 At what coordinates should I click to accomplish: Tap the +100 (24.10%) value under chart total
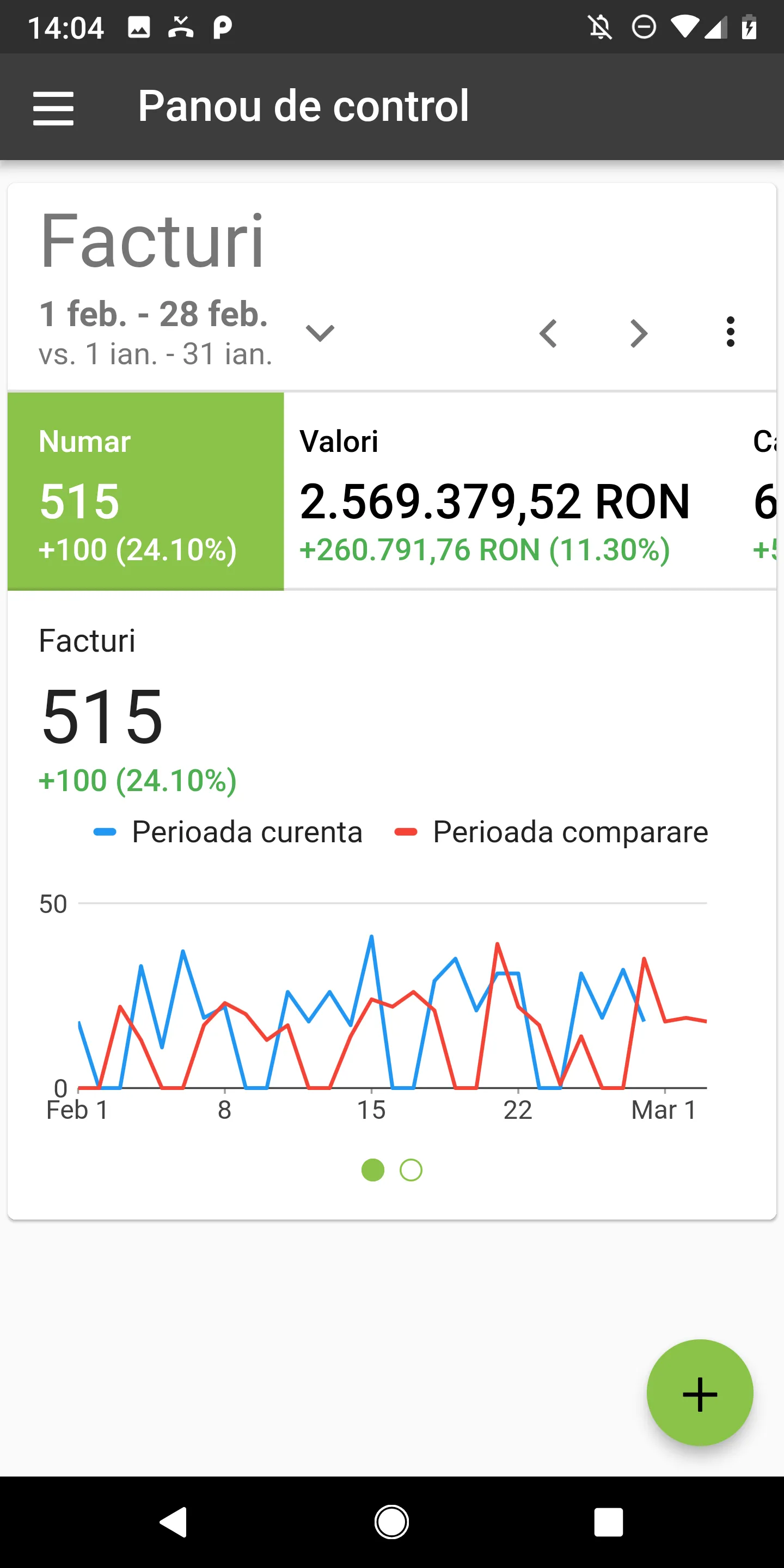pyautogui.click(x=138, y=780)
